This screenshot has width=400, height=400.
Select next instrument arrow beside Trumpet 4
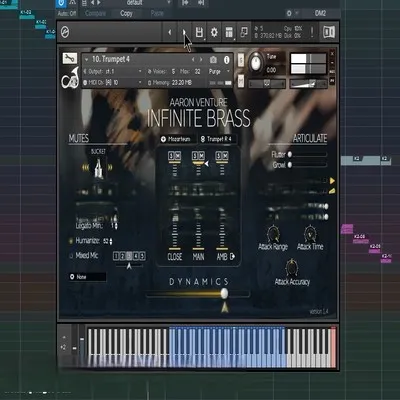[x=201, y=60]
